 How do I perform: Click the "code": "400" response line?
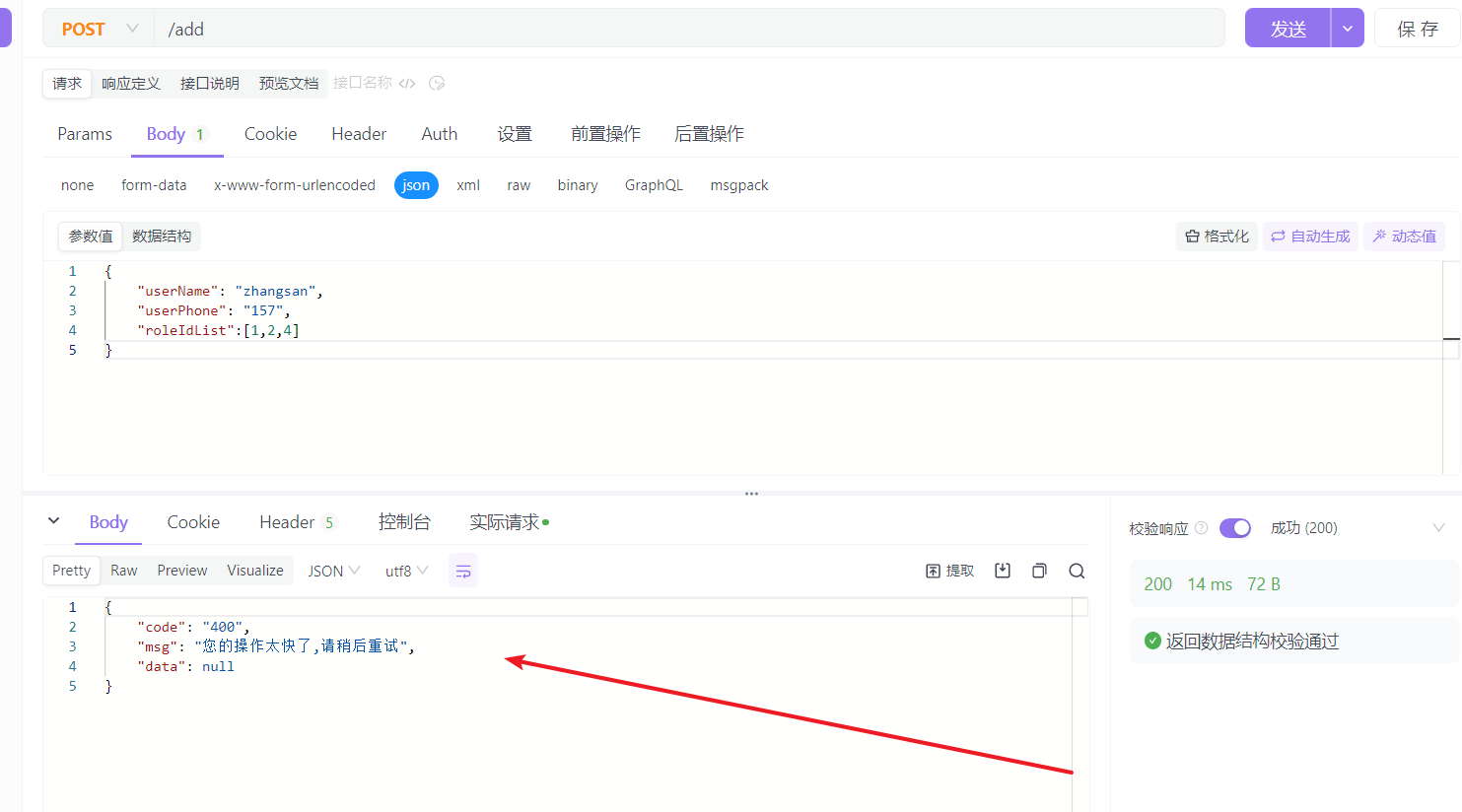click(193, 627)
